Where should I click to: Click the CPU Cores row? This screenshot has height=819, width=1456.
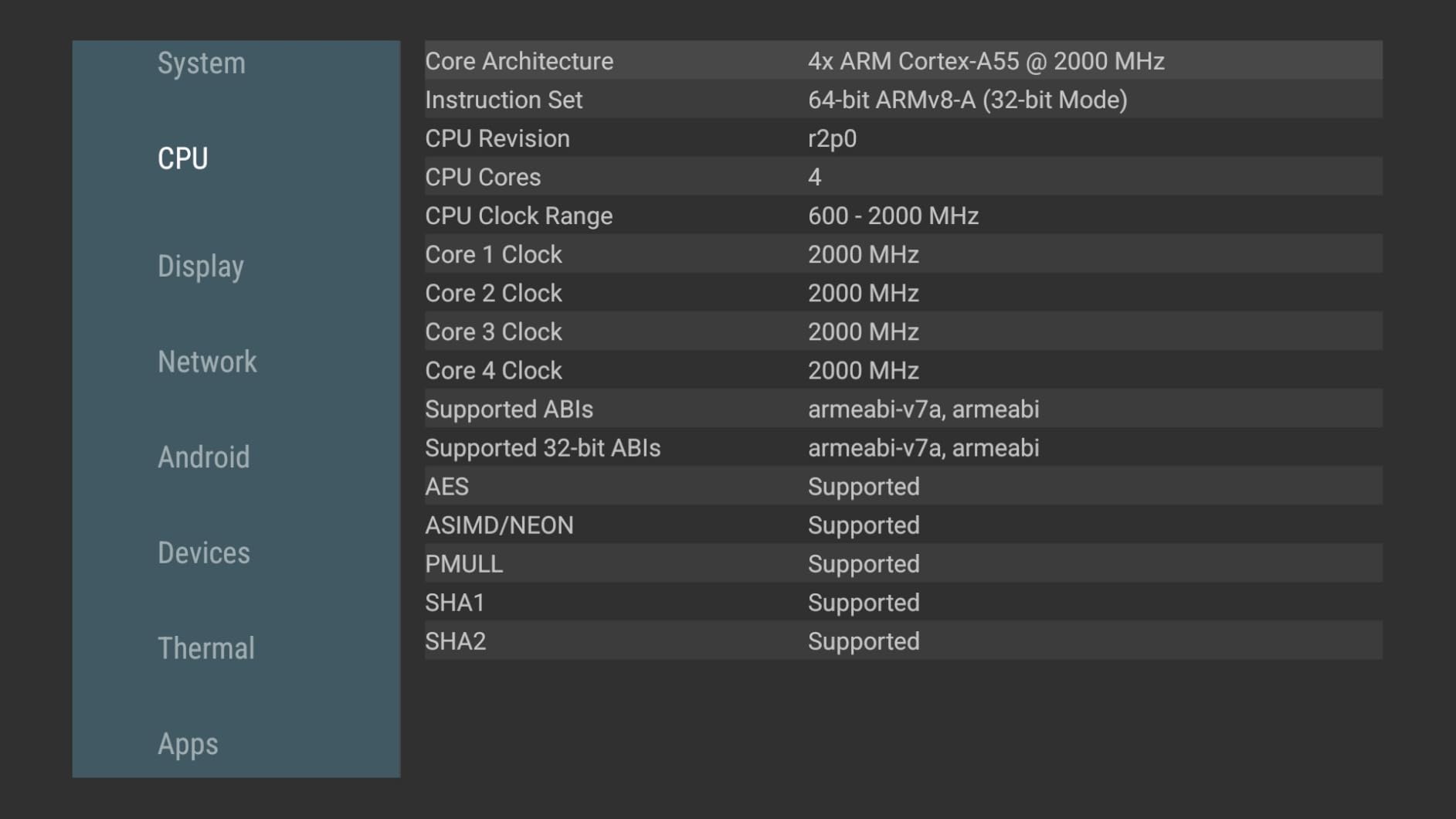coord(902,177)
